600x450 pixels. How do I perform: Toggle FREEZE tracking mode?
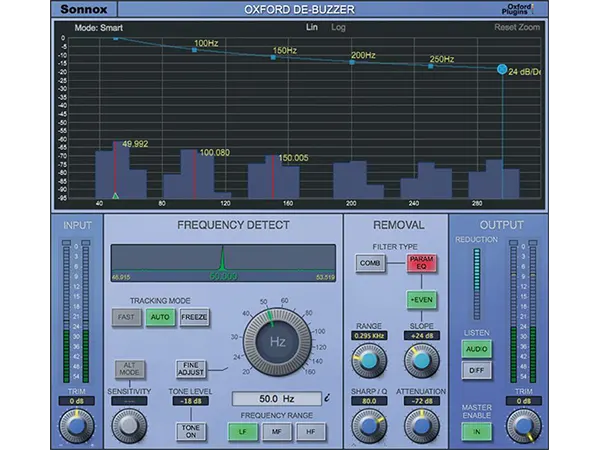(194, 317)
